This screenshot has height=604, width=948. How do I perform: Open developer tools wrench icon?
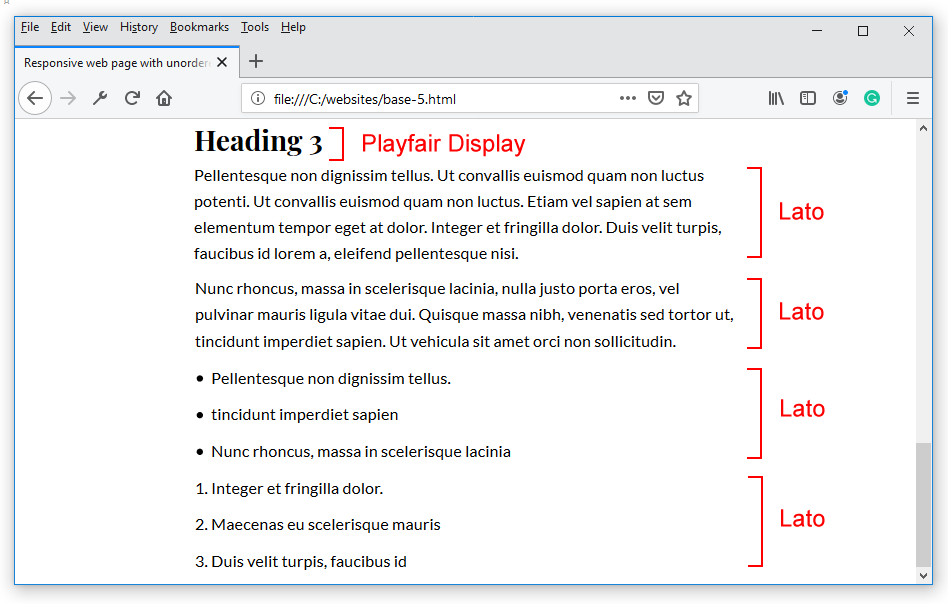coord(100,98)
